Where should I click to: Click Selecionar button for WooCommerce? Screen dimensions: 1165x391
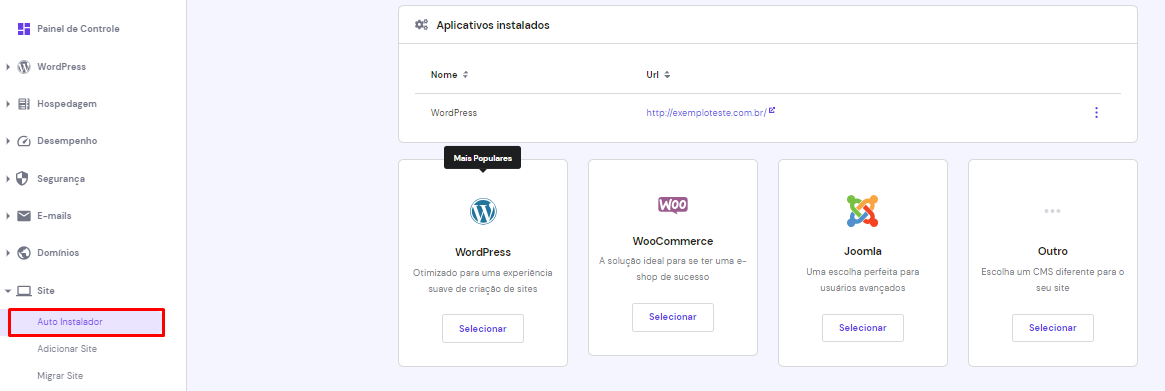click(x=672, y=317)
